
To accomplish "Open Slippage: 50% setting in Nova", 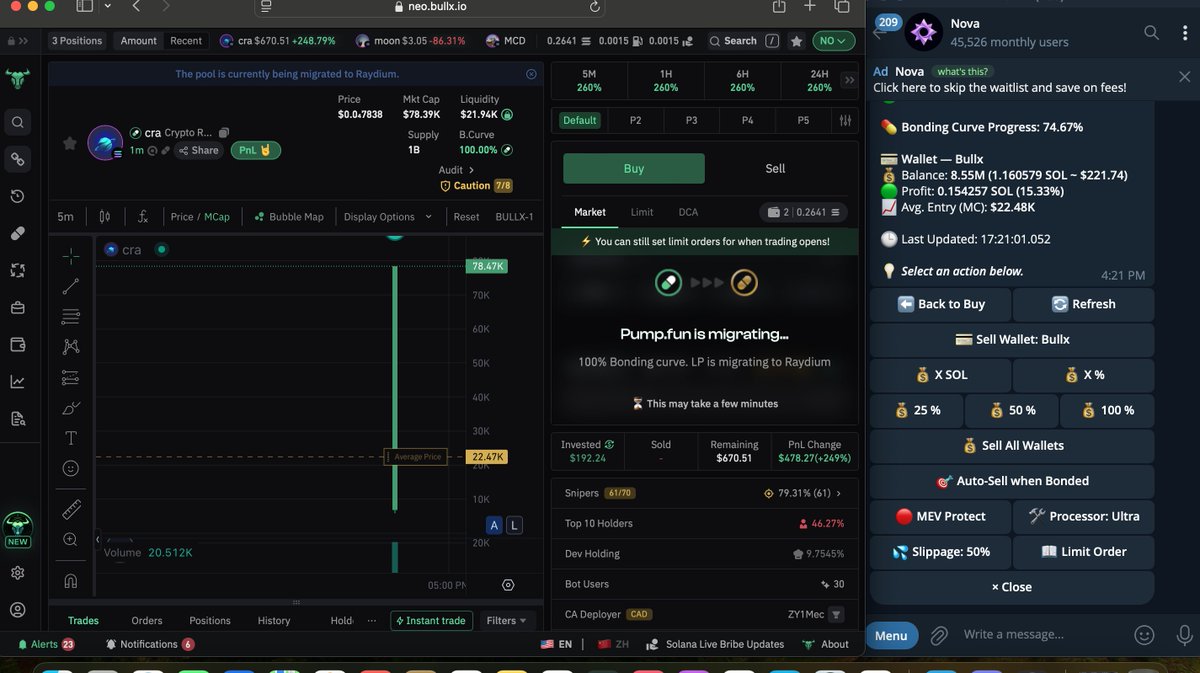I will click(x=940, y=552).
